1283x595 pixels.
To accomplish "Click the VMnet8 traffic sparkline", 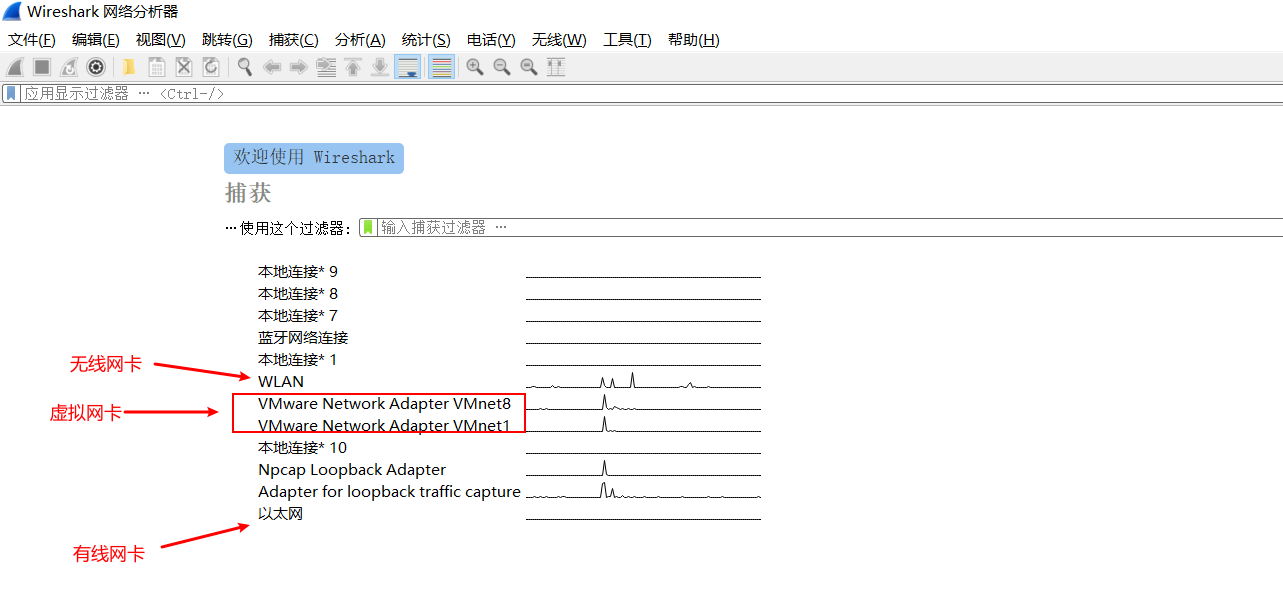I will click(x=643, y=402).
